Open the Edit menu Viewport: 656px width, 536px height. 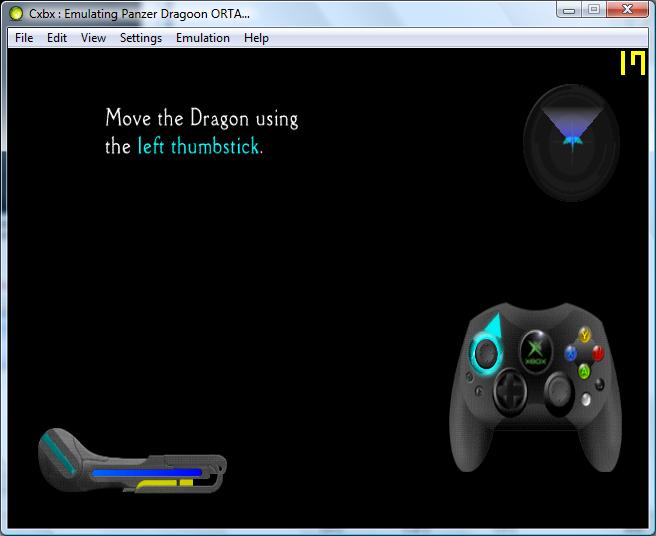[x=57, y=38]
